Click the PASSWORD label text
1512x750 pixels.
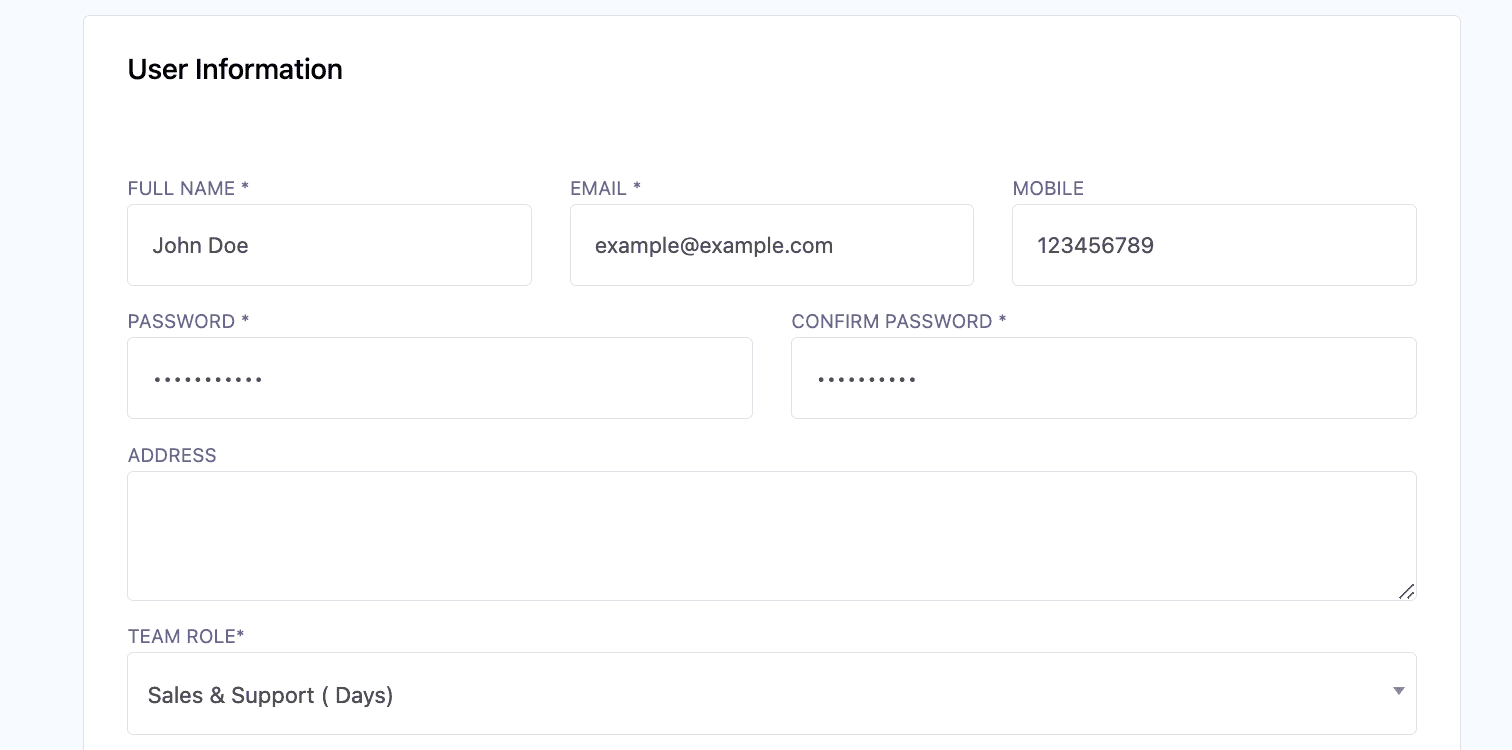[x=181, y=322]
